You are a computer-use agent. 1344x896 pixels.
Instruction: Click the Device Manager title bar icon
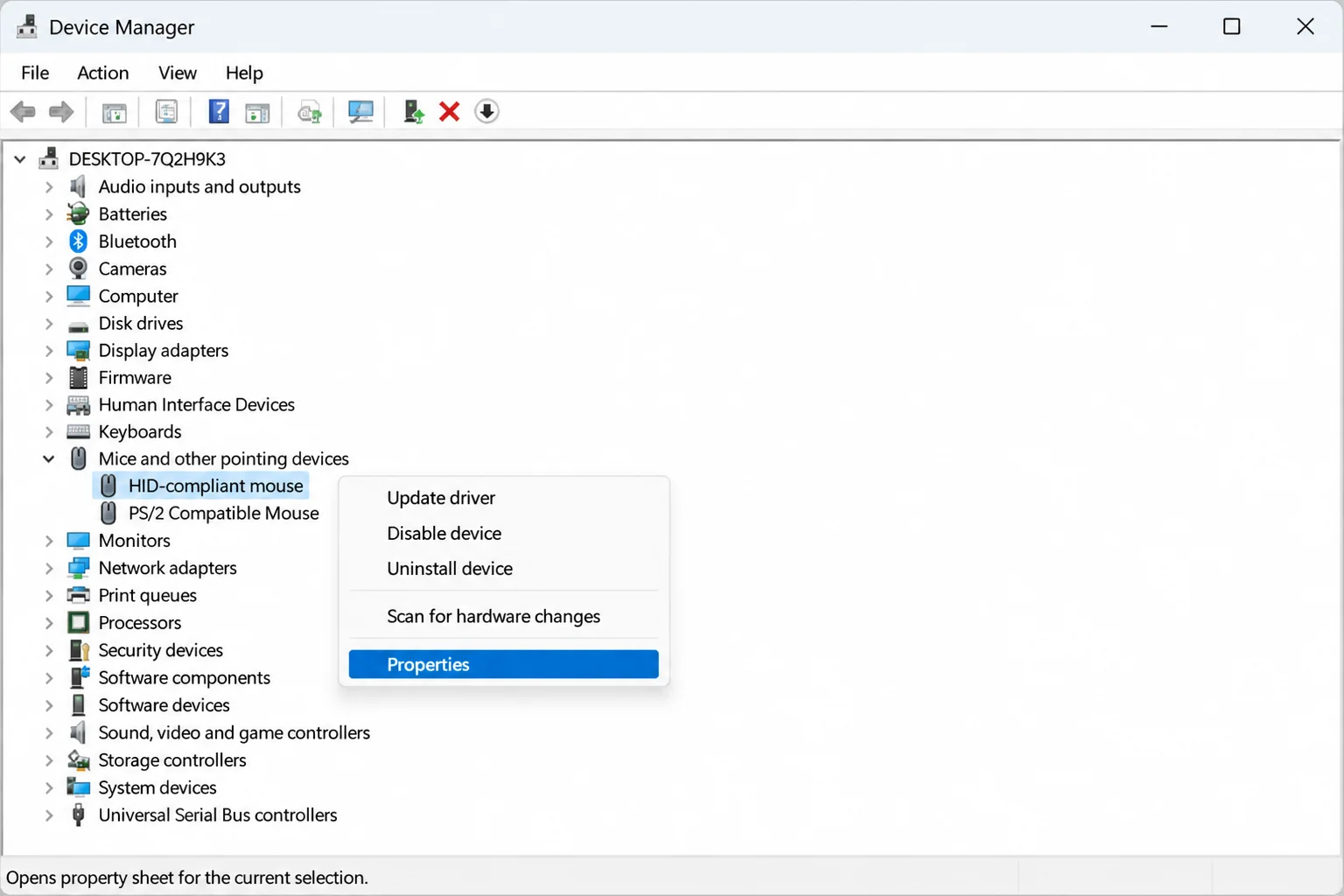click(x=27, y=26)
